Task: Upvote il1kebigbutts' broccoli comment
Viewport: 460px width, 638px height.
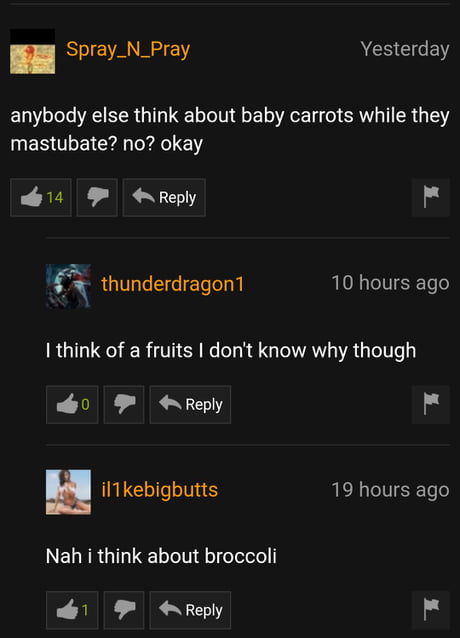Action: [x=72, y=610]
